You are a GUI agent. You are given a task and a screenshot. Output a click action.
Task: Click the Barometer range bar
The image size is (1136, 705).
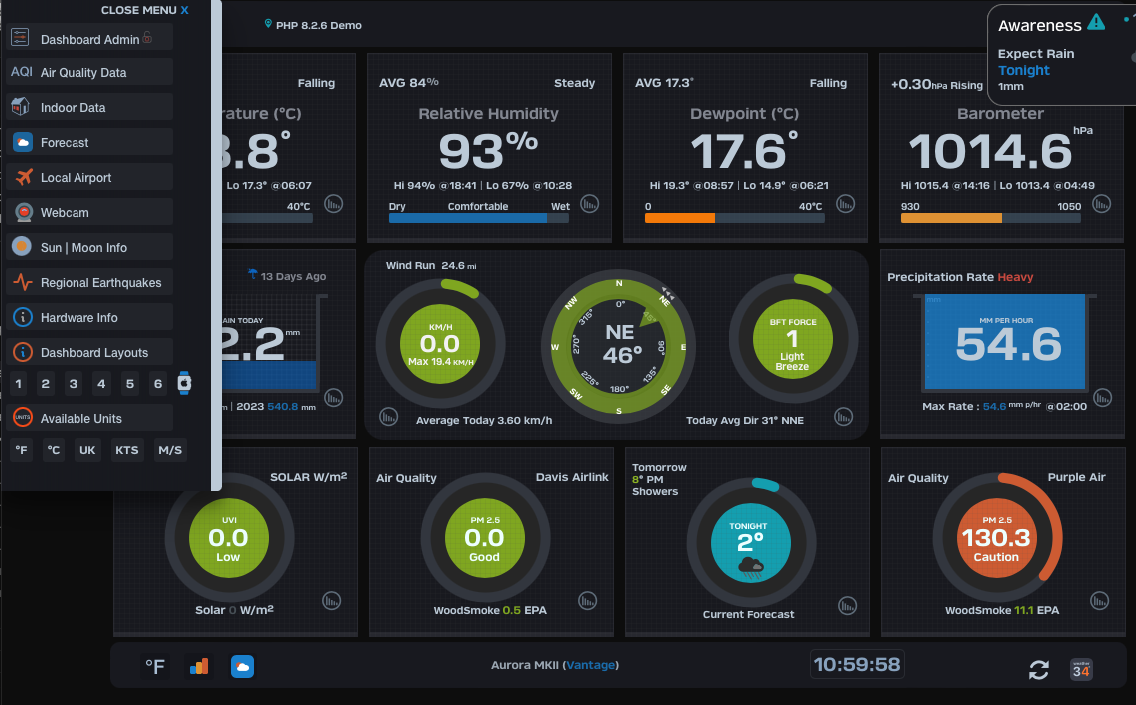click(991, 217)
